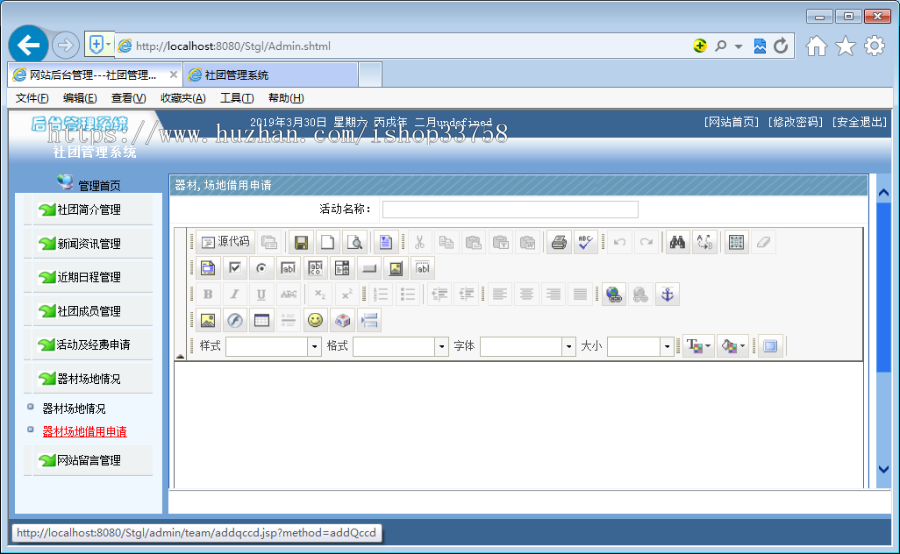Insert Flash with the Flash icon
This screenshot has width=900, height=554.
pyautogui.click(x=235, y=320)
